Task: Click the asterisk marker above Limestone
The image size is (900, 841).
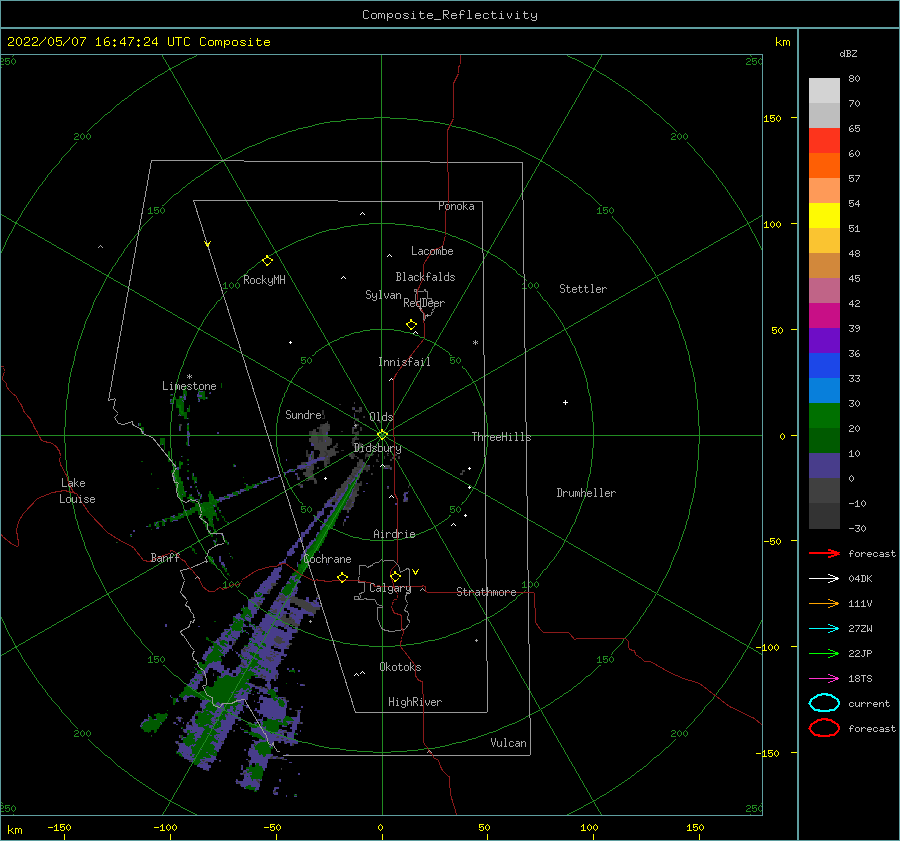Action: click(189, 377)
